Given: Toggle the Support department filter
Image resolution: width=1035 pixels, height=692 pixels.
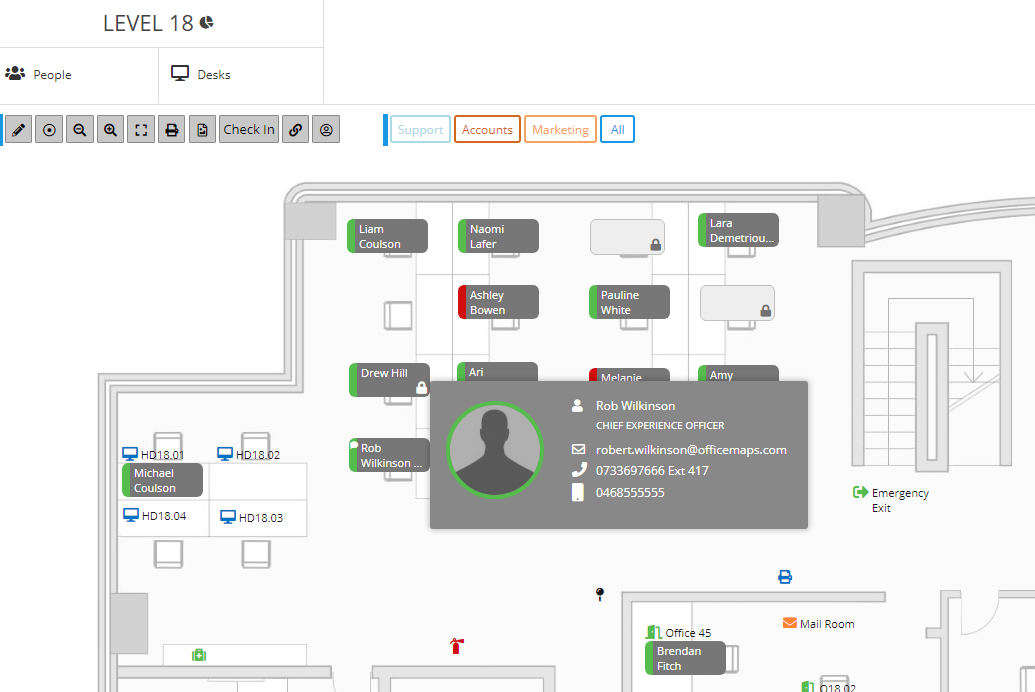Looking at the screenshot, I should point(420,129).
